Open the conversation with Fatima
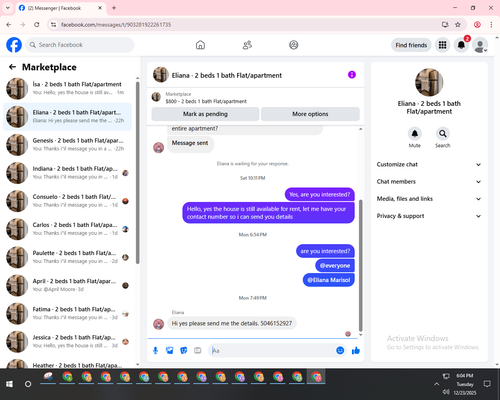500x400 pixels. pyautogui.click(x=68, y=313)
